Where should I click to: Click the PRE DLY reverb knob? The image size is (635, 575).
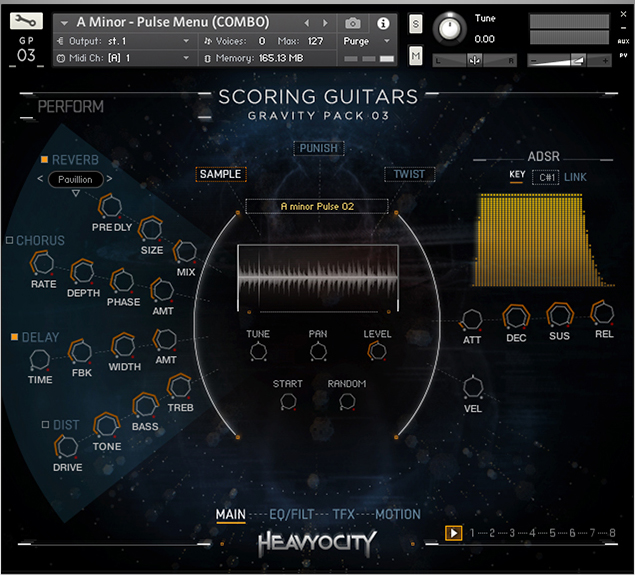[110, 206]
